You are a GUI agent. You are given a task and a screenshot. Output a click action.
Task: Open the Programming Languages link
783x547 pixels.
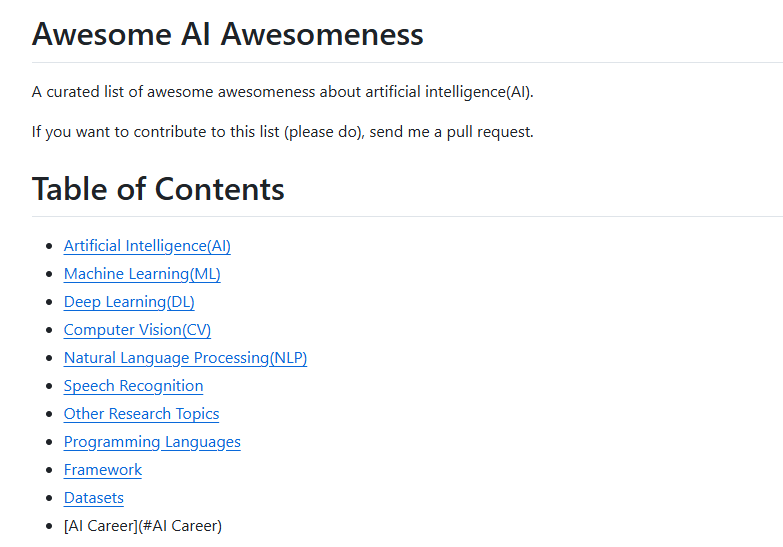pos(152,442)
